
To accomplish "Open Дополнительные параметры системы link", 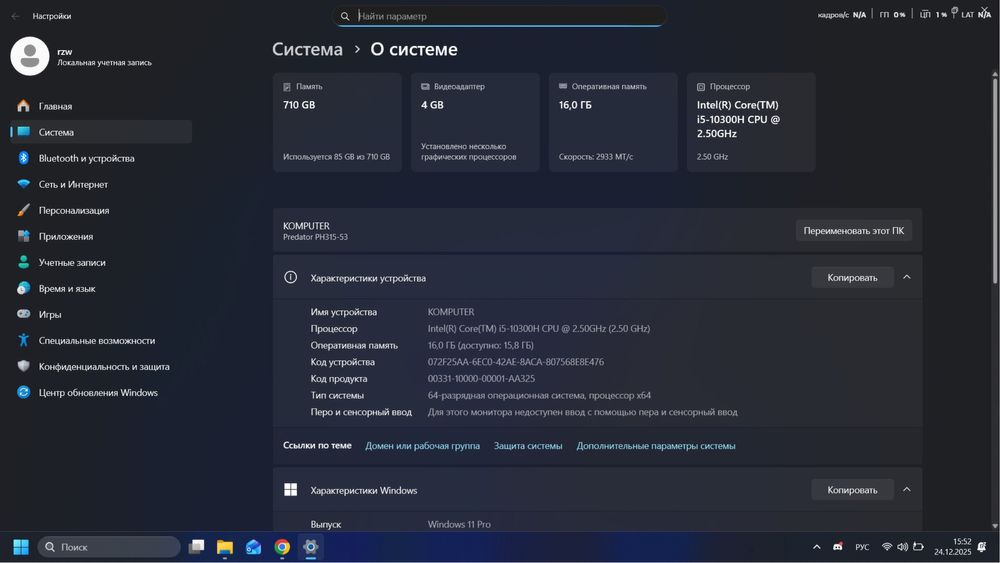I will pos(656,446).
